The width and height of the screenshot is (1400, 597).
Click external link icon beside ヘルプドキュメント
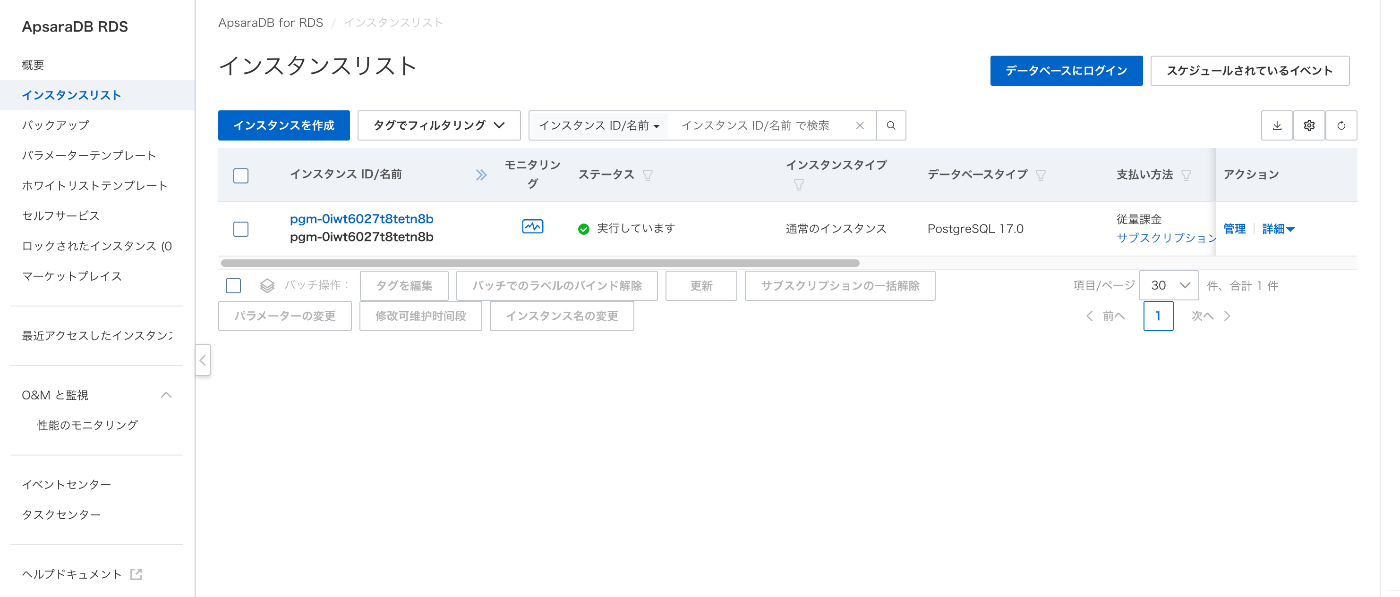point(136,574)
